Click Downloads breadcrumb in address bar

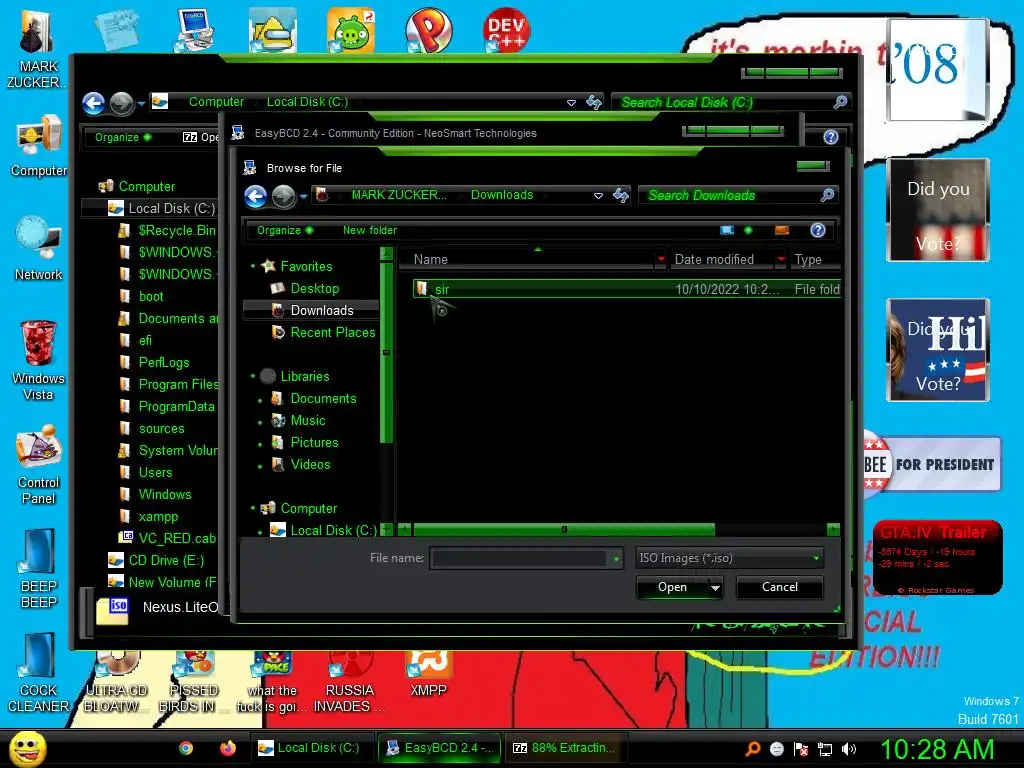(502, 195)
